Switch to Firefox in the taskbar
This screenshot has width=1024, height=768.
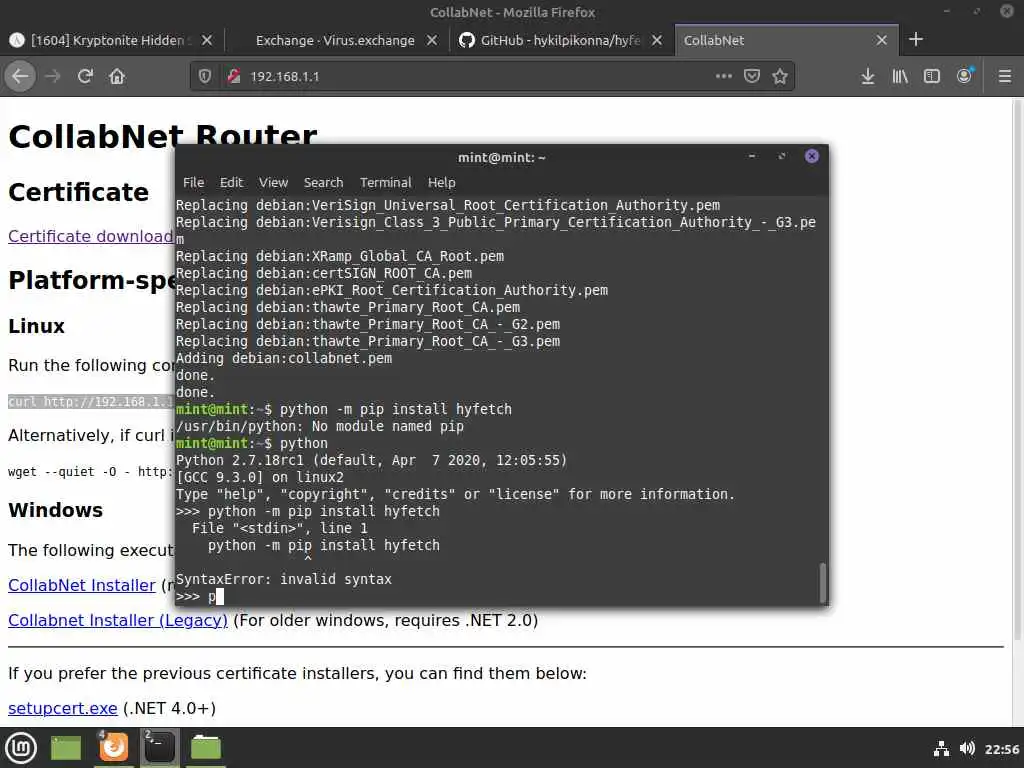pyautogui.click(x=114, y=747)
